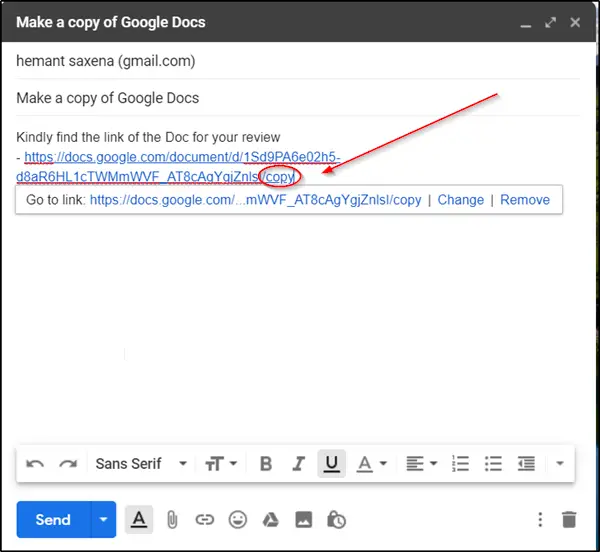Toggle bold formatting

coord(266,464)
